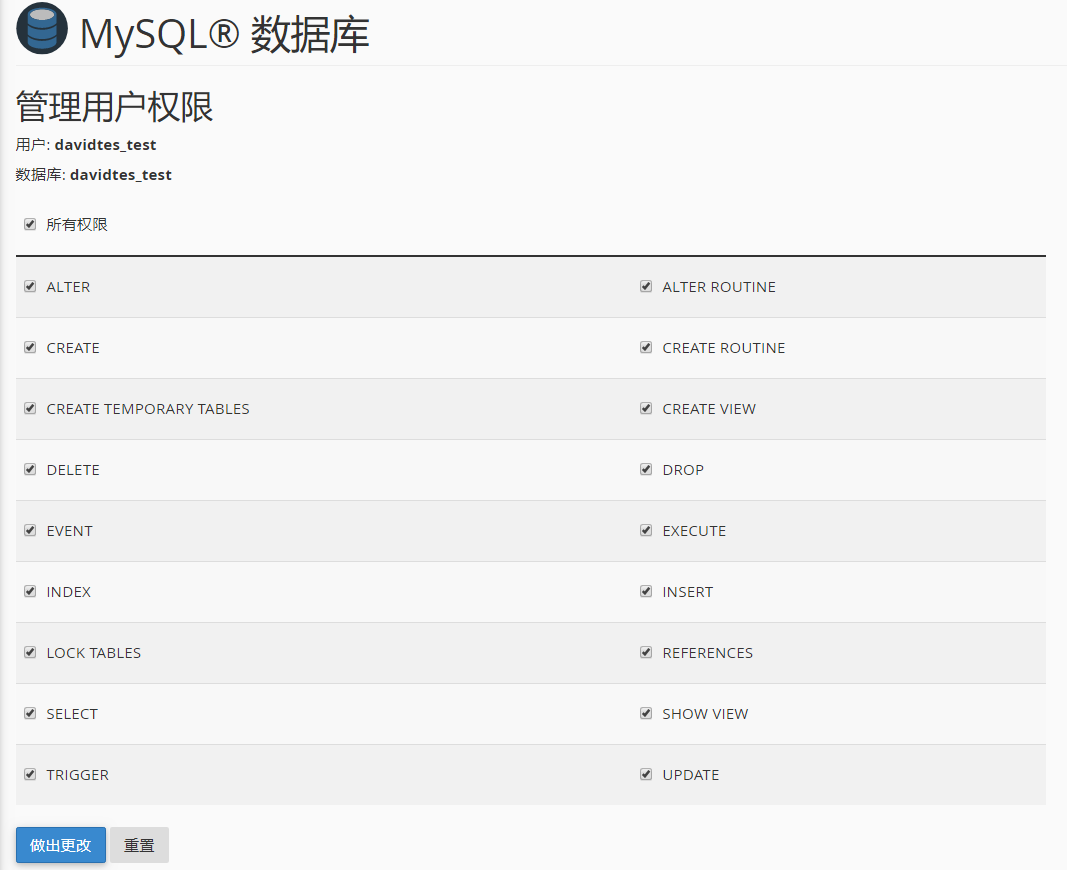Click the 所有权限 label text
Viewport: 1067px width, 870px height.
coord(77,224)
